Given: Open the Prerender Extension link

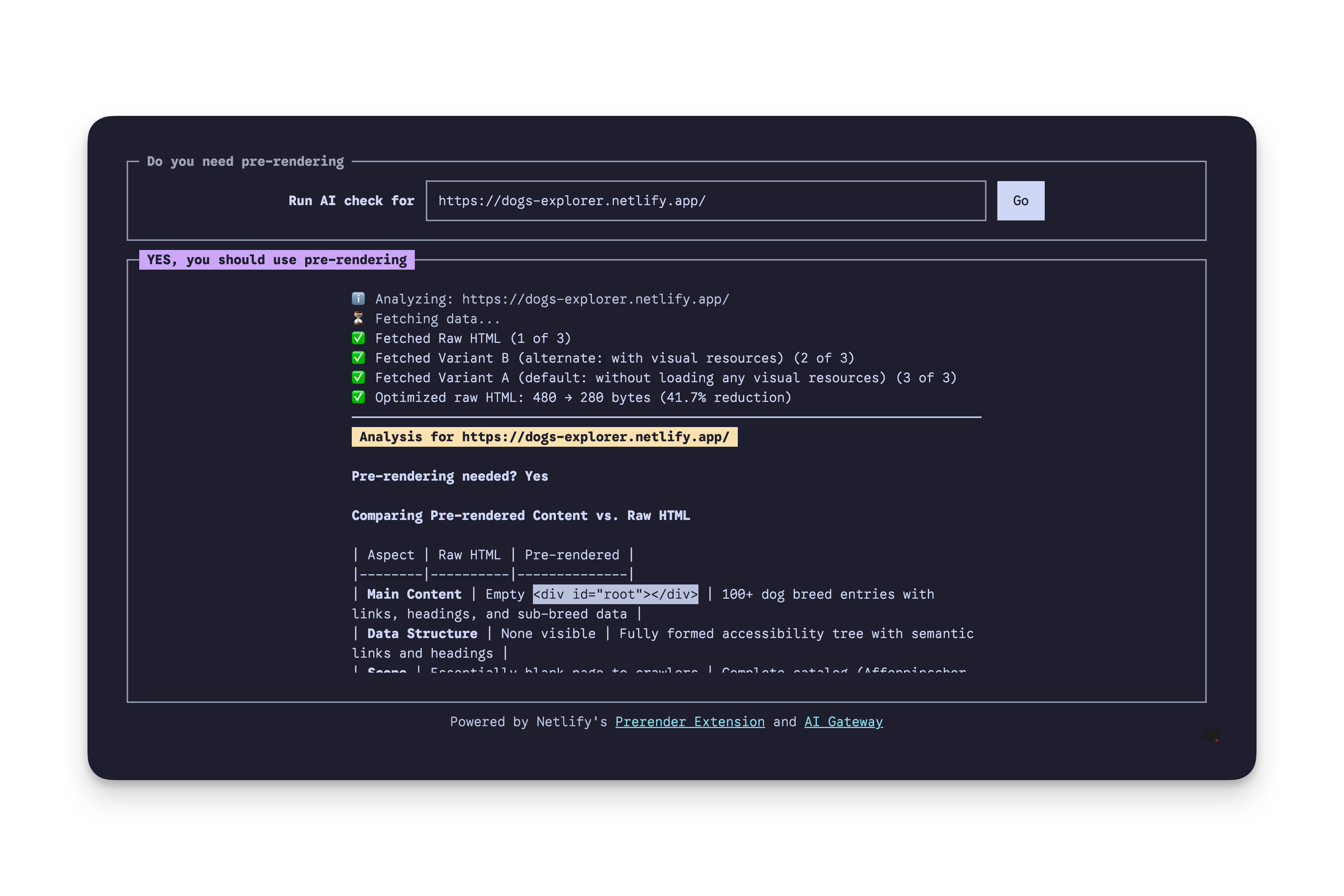Looking at the screenshot, I should [689, 722].
